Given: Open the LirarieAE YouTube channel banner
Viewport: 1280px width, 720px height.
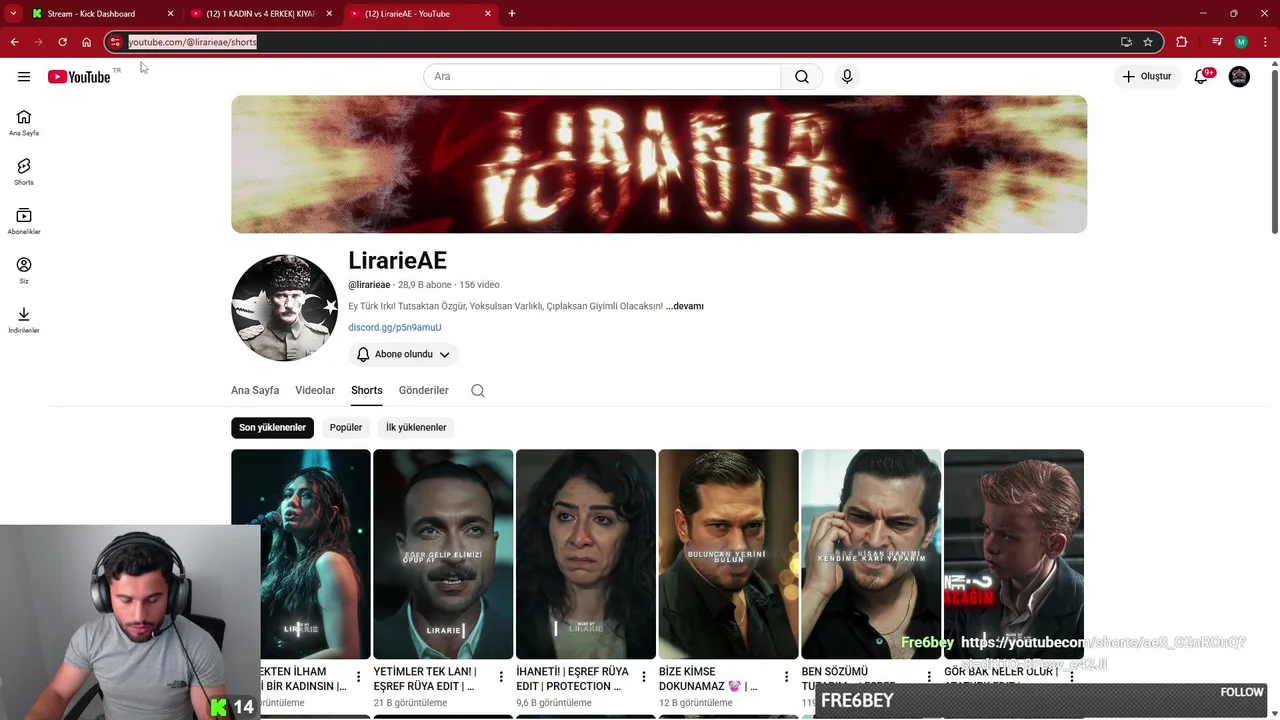Looking at the screenshot, I should tap(659, 164).
